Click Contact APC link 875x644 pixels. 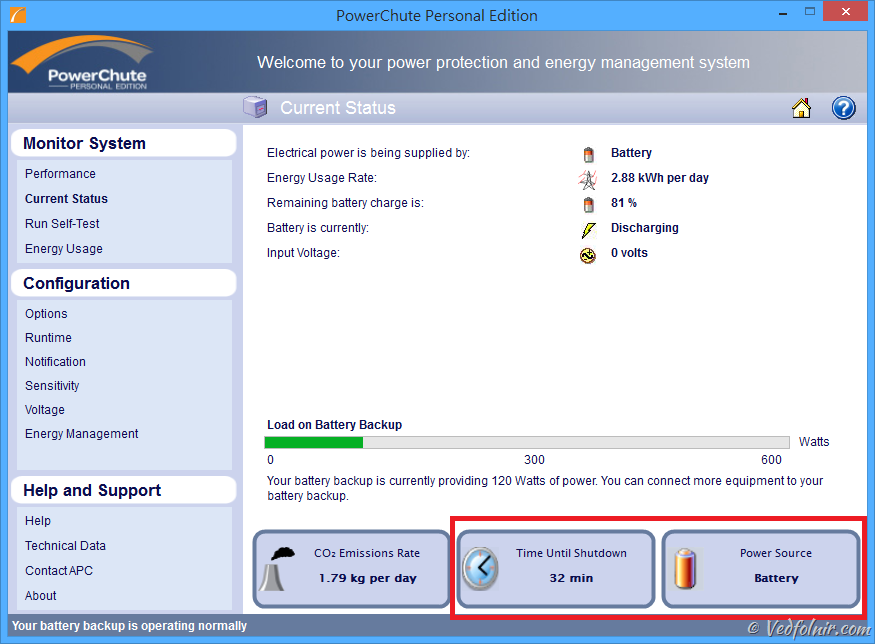(x=59, y=571)
